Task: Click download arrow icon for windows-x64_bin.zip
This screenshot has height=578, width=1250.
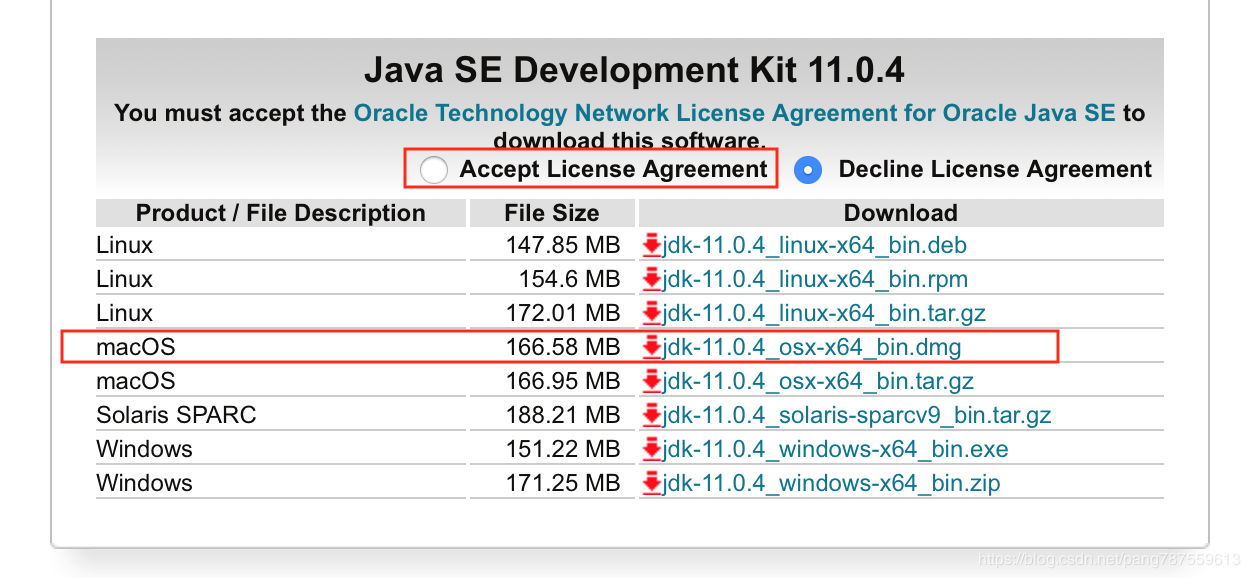Action: pos(652,483)
